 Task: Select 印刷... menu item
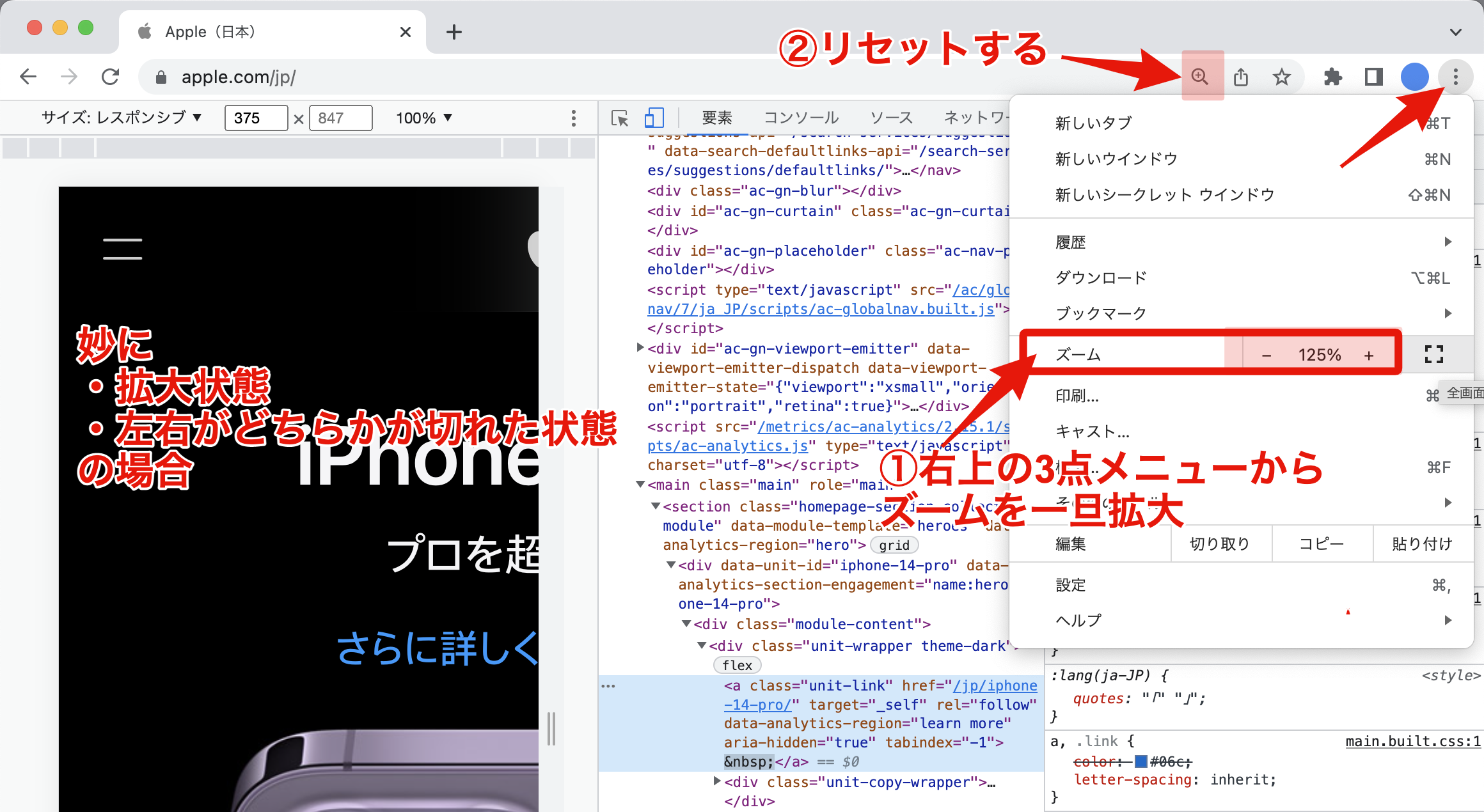point(1241,396)
